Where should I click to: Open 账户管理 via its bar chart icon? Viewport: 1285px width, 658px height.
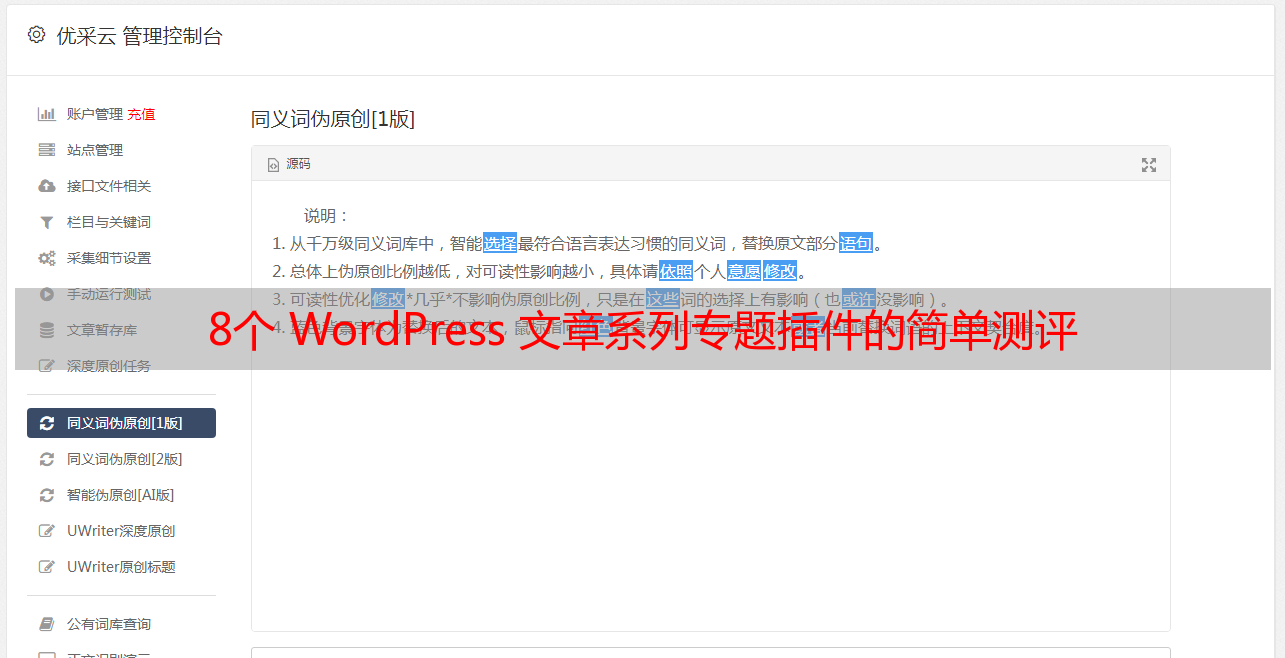46,114
